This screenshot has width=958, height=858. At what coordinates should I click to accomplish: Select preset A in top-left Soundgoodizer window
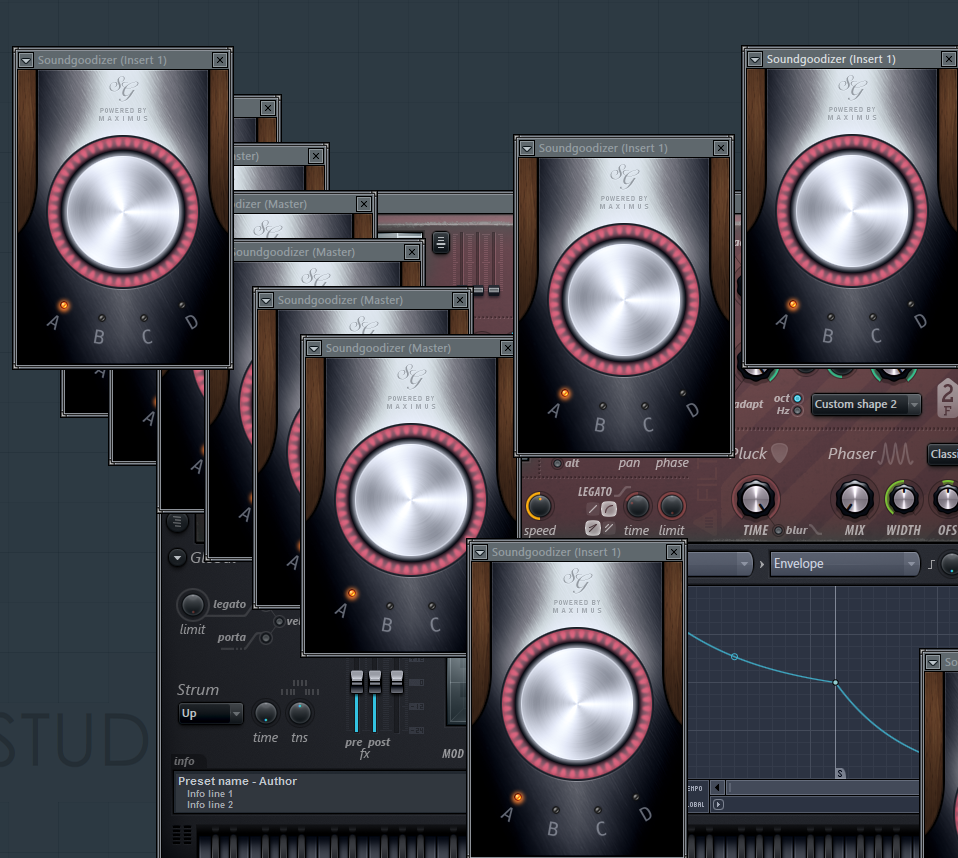click(64, 306)
